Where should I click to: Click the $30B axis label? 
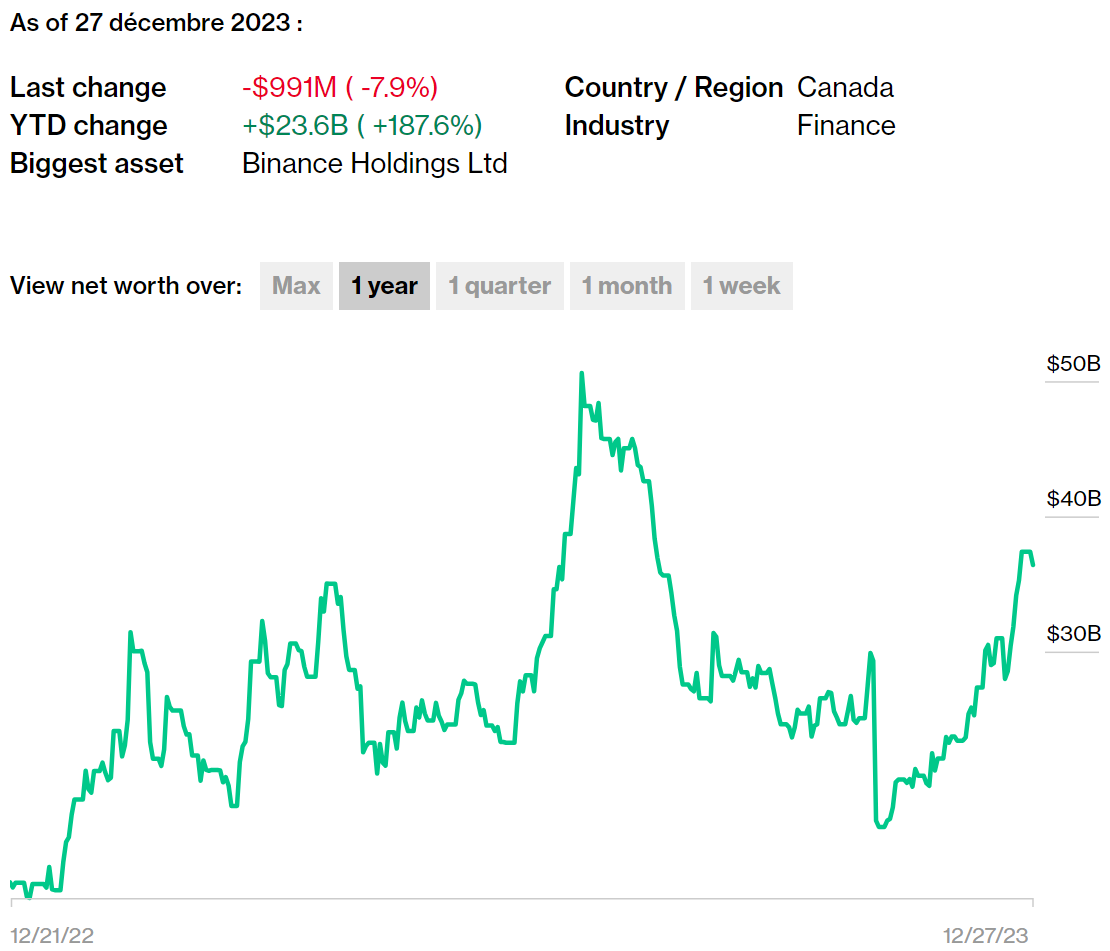tap(1073, 633)
